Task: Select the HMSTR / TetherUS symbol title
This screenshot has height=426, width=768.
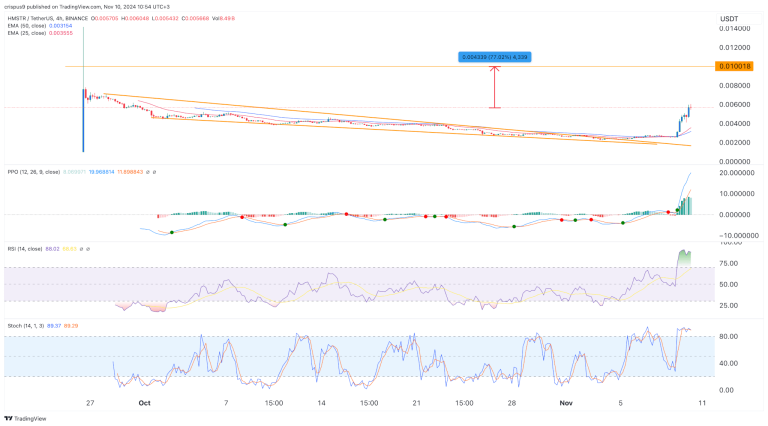Action: point(48,19)
